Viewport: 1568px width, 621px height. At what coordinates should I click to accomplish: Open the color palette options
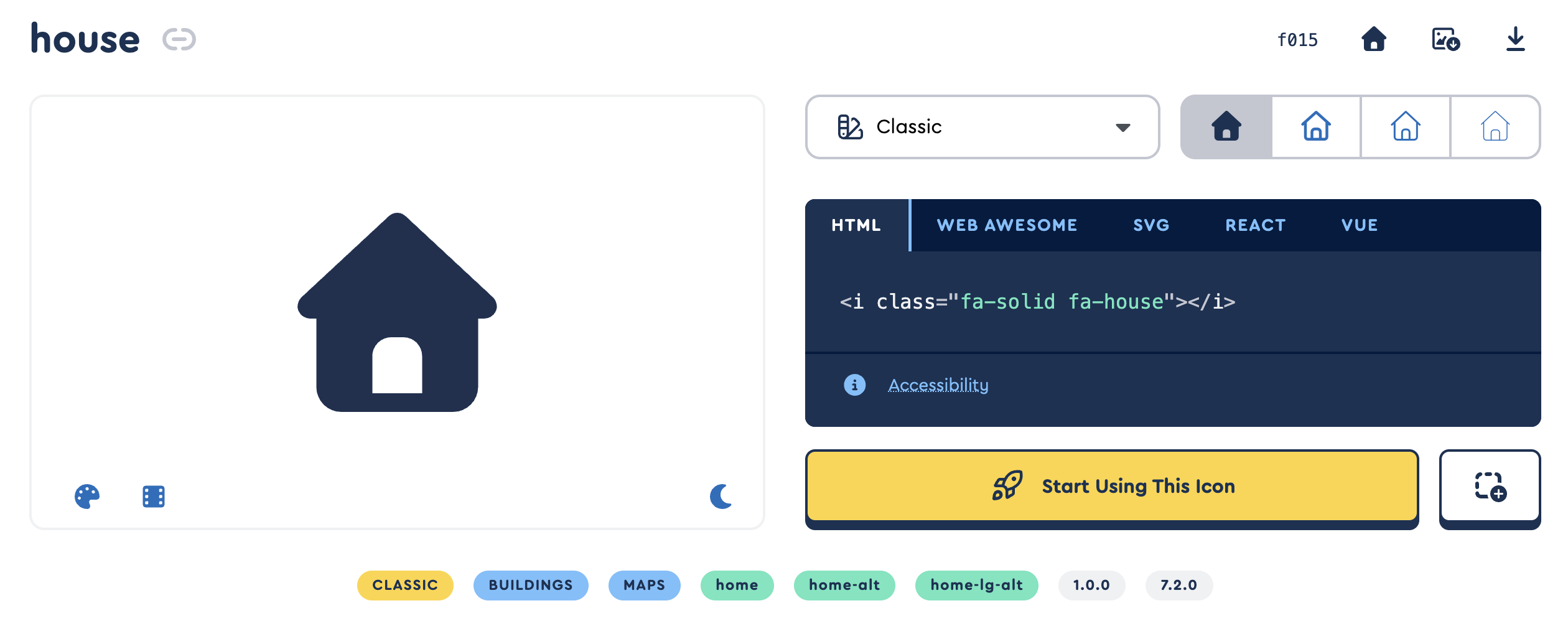[87, 497]
